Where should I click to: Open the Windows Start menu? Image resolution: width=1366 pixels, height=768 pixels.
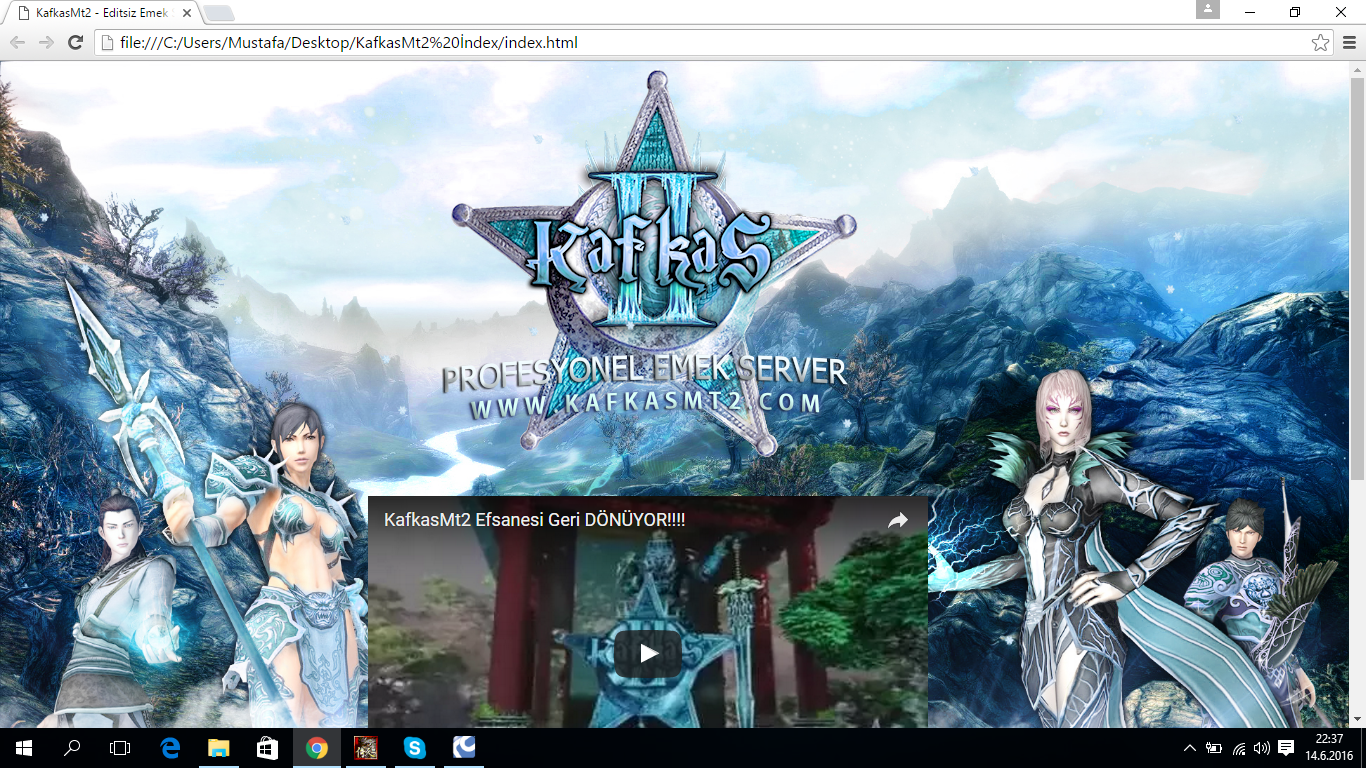[24, 748]
